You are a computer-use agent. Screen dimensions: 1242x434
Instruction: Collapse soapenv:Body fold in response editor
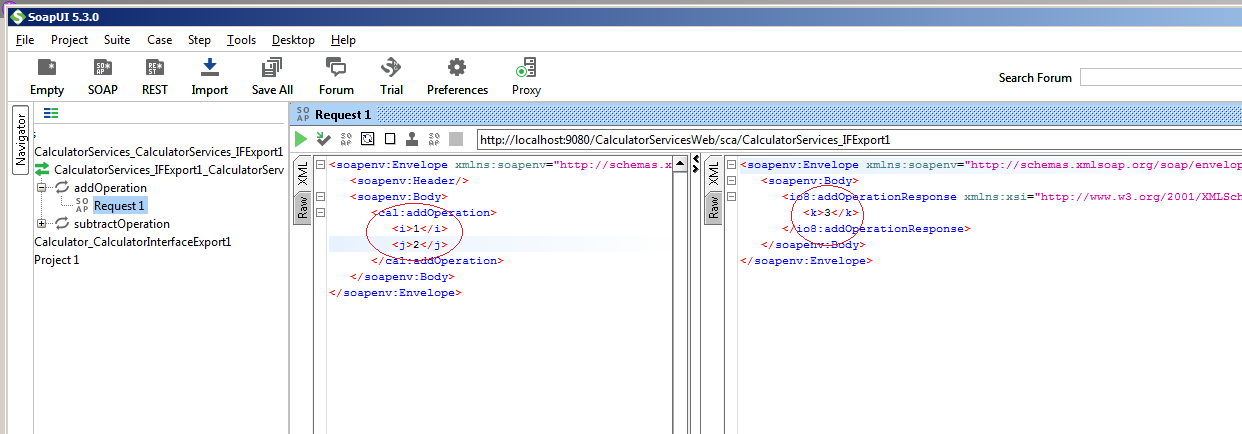pyautogui.click(x=730, y=180)
